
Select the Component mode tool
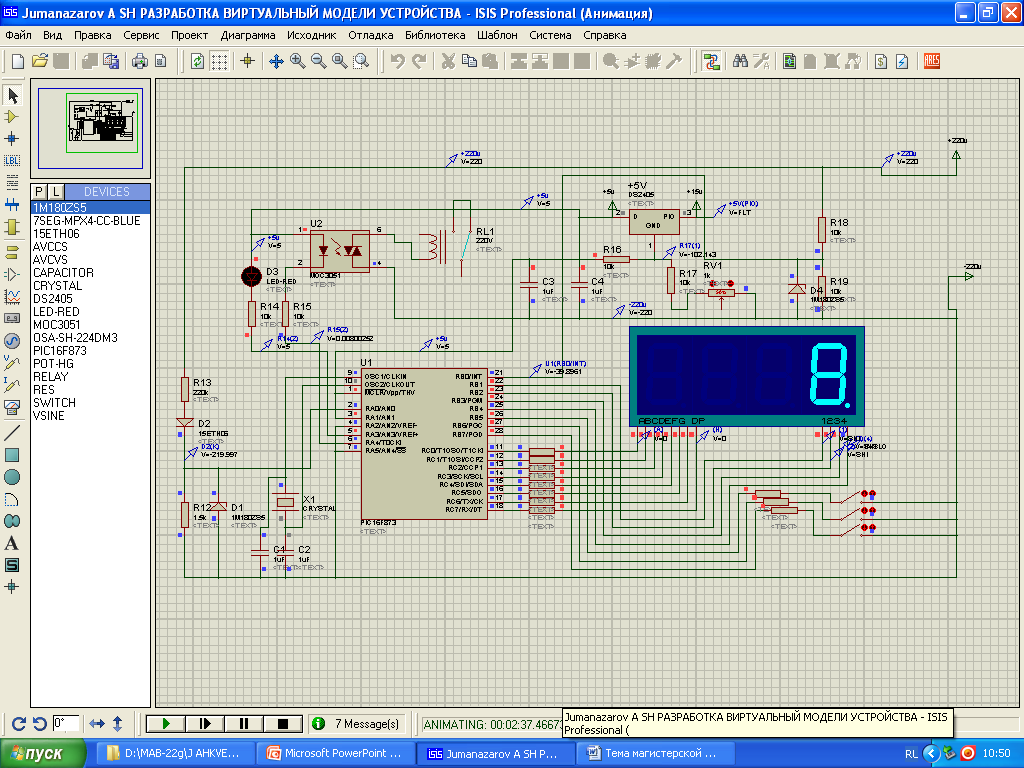(13, 117)
